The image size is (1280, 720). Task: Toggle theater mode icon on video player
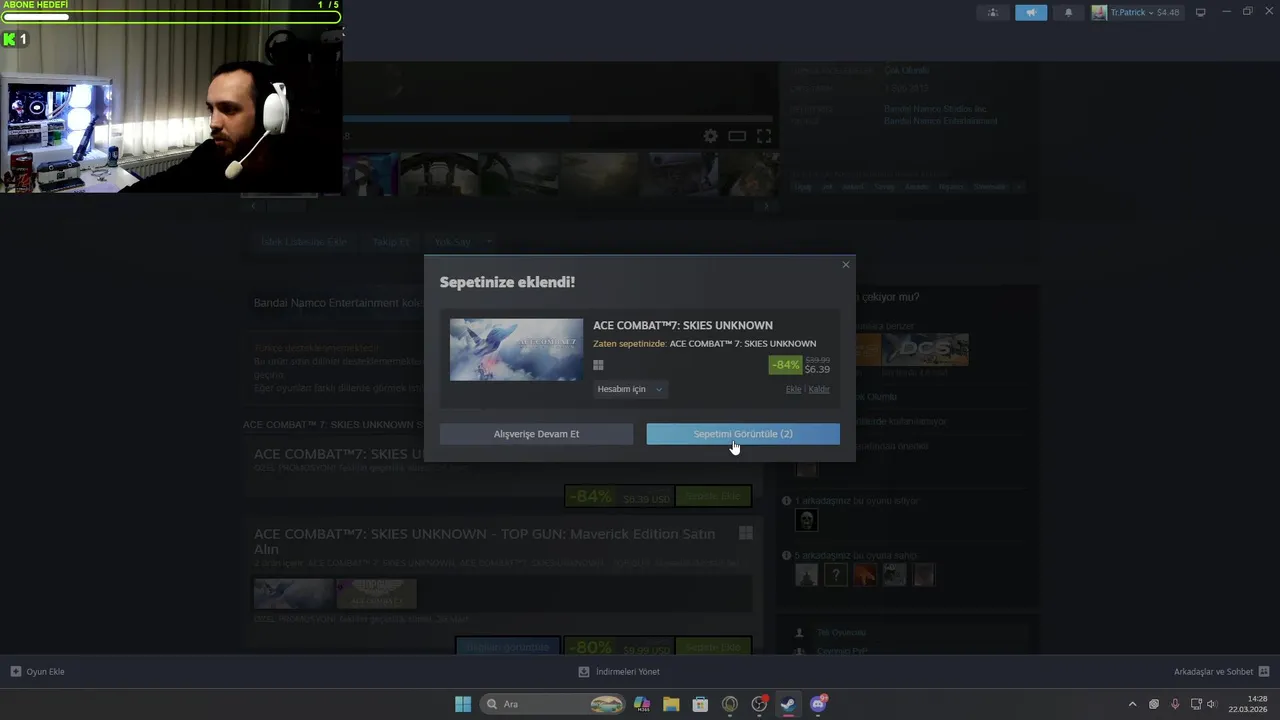(x=737, y=136)
